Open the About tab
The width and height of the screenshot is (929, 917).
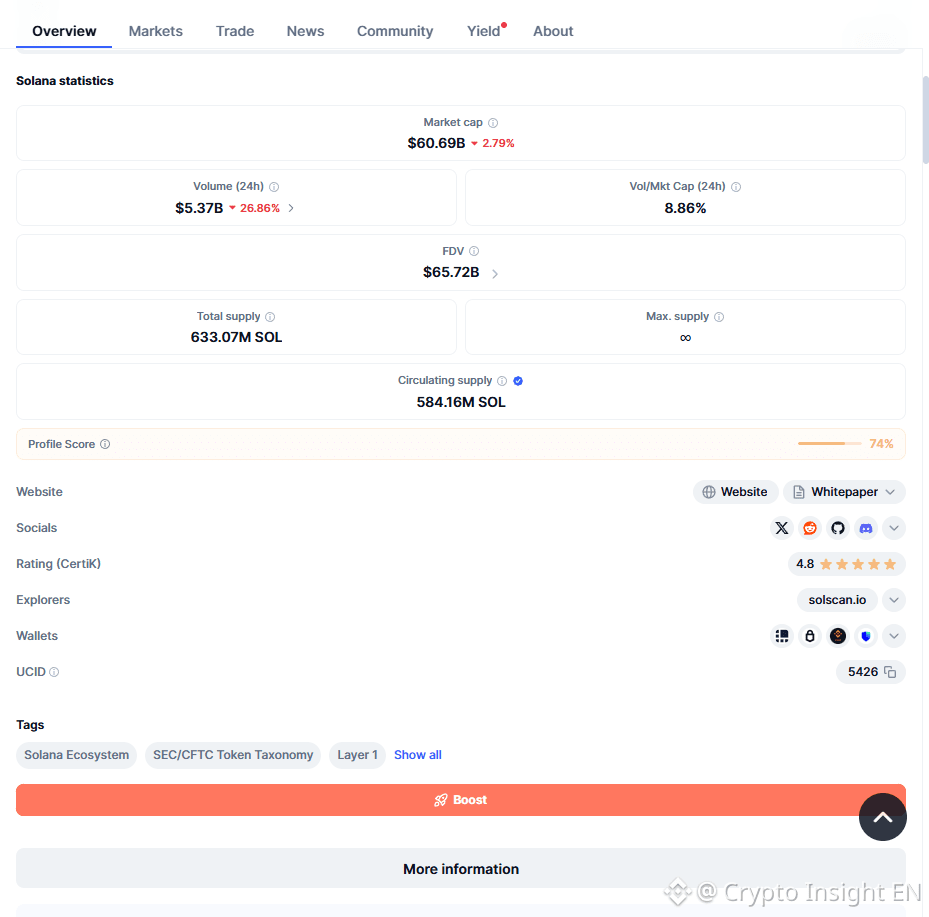(x=553, y=31)
